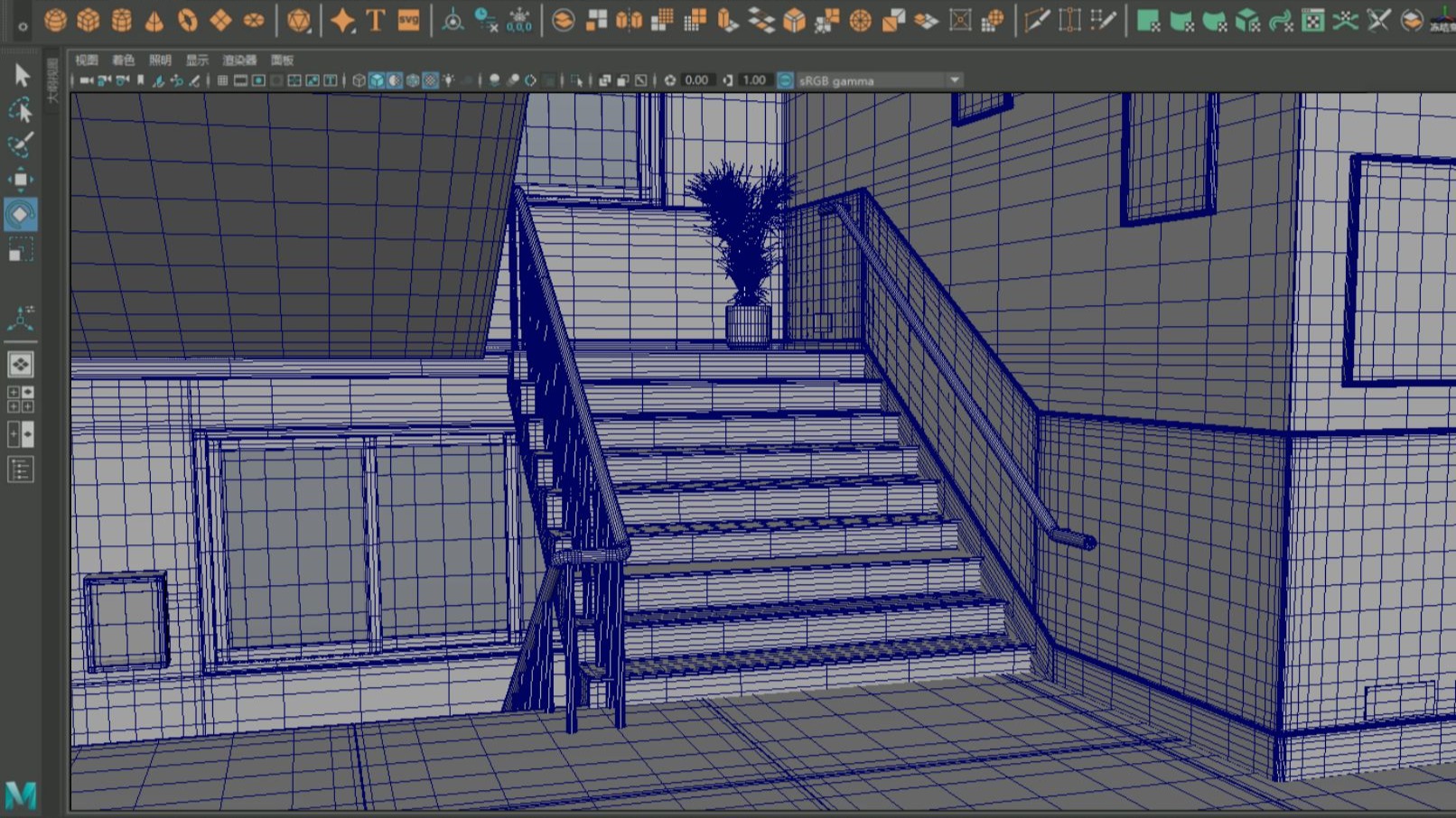1456x818 pixels.
Task: Click the SVG import shelf icon
Action: (x=408, y=20)
